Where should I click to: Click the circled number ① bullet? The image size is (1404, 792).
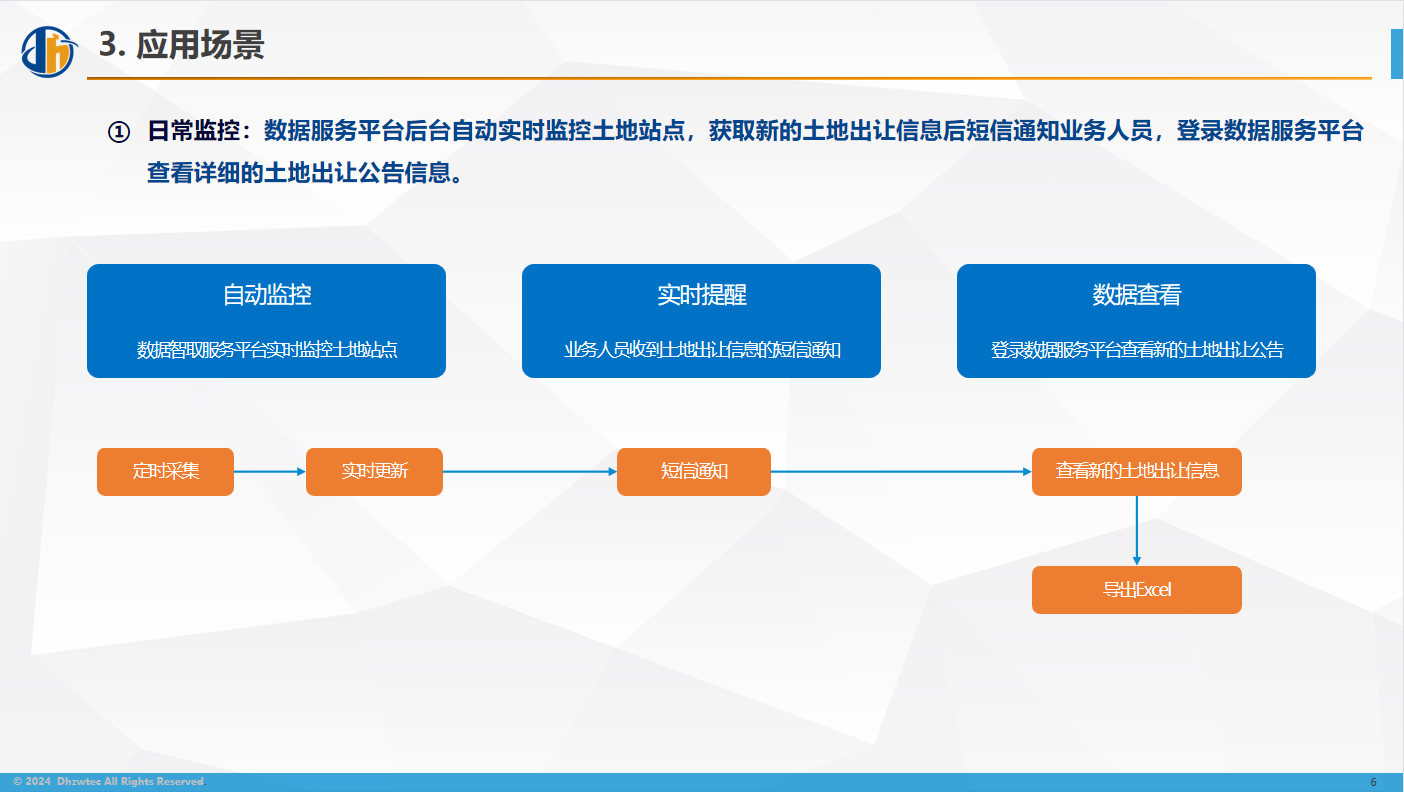coord(119,132)
